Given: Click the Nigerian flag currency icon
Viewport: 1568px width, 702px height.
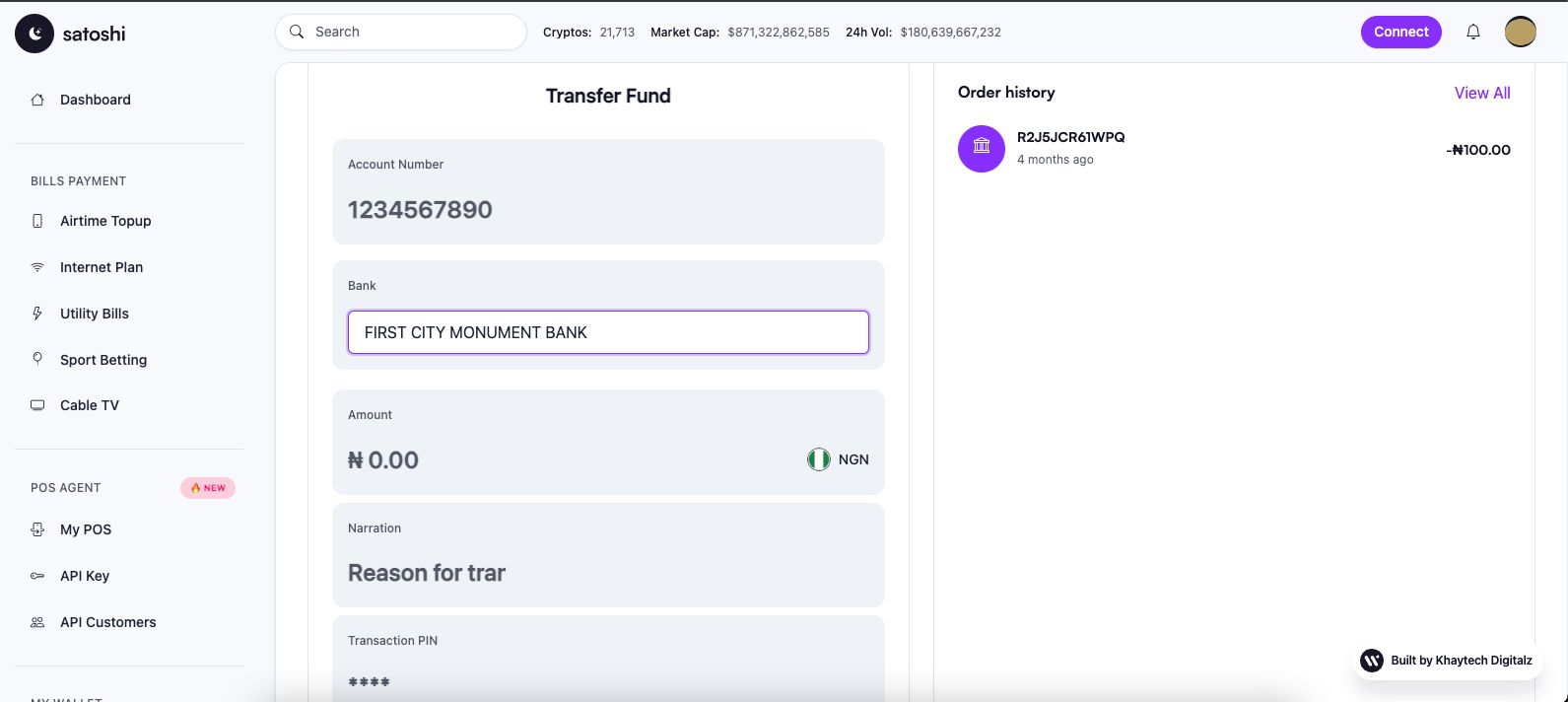Looking at the screenshot, I should 818,459.
